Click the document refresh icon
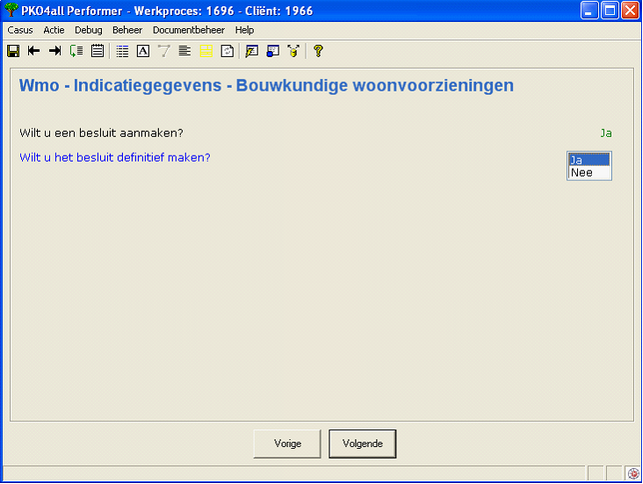This screenshot has width=643, height=484. point(227,51)
